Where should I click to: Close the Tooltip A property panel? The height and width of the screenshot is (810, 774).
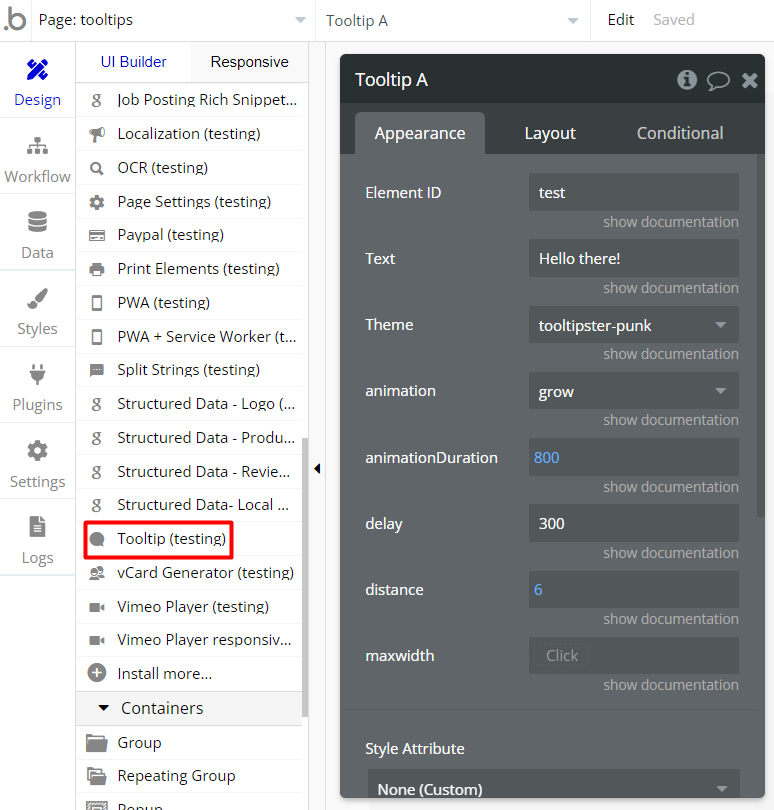point(750,81)
